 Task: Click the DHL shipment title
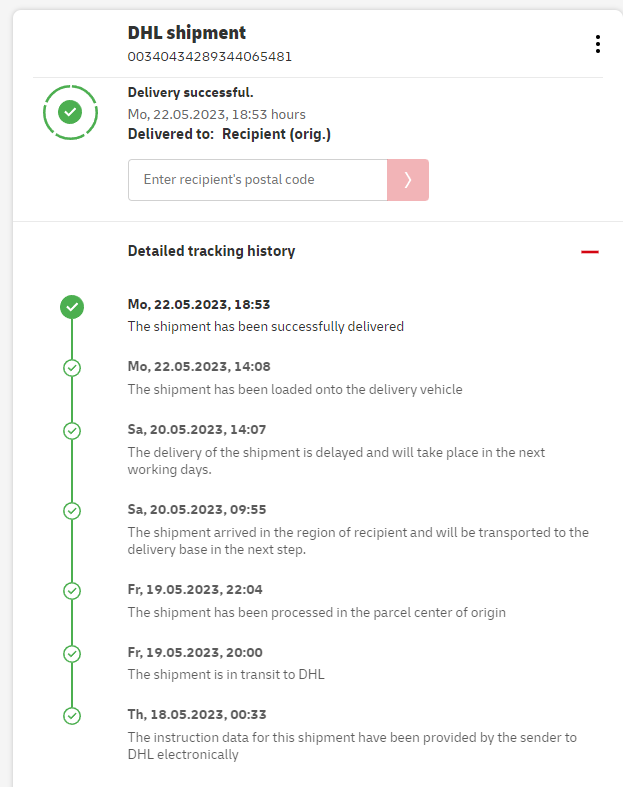tap(186, 33)
